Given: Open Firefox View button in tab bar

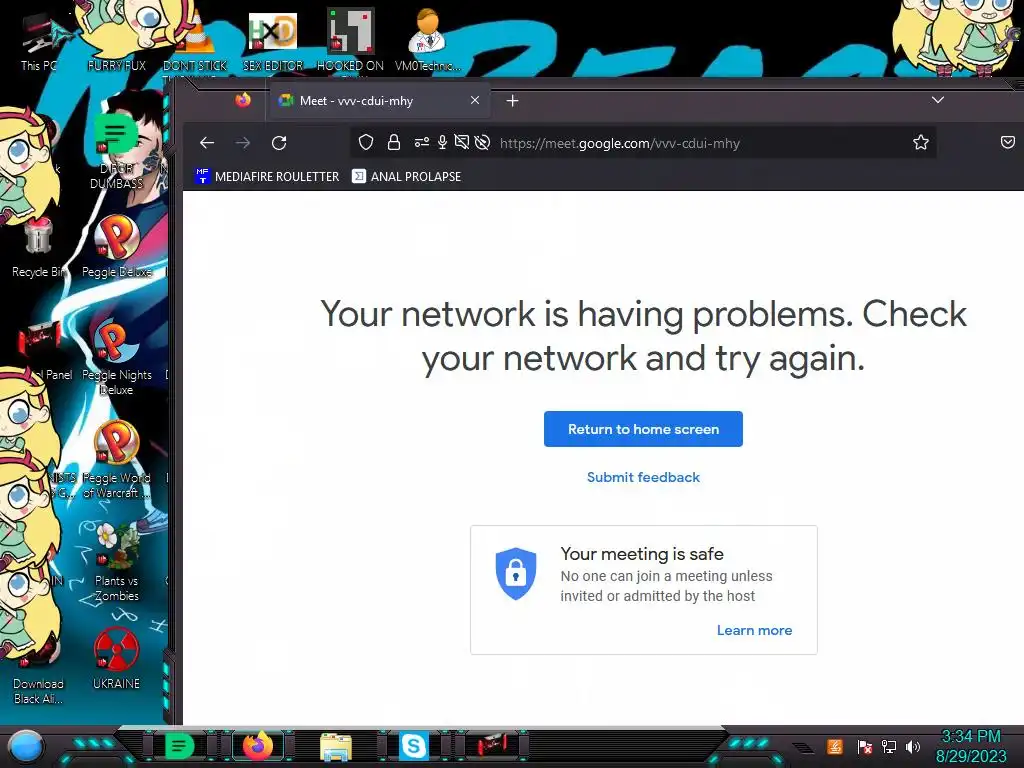Looking at the screenshot, I should click(243, 100).
